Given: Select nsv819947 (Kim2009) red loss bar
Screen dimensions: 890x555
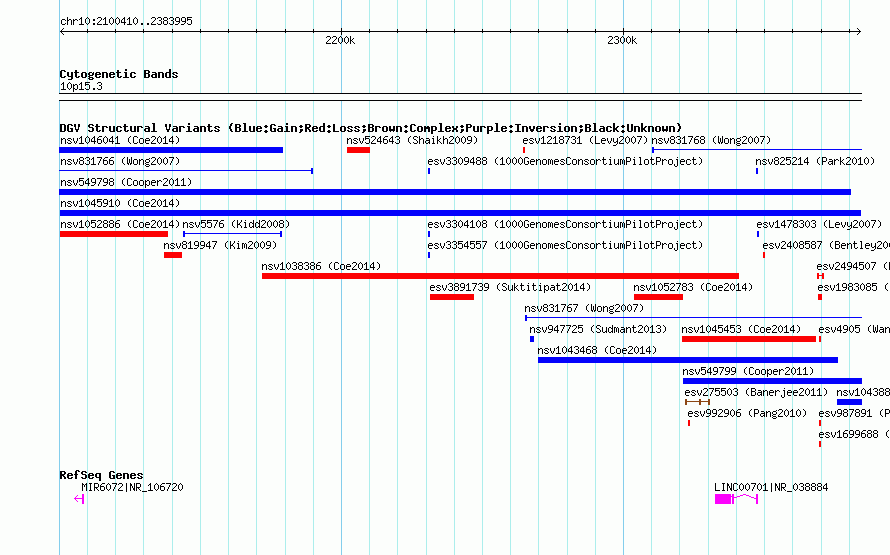Looking at the screenshot, I should point(173,255).
